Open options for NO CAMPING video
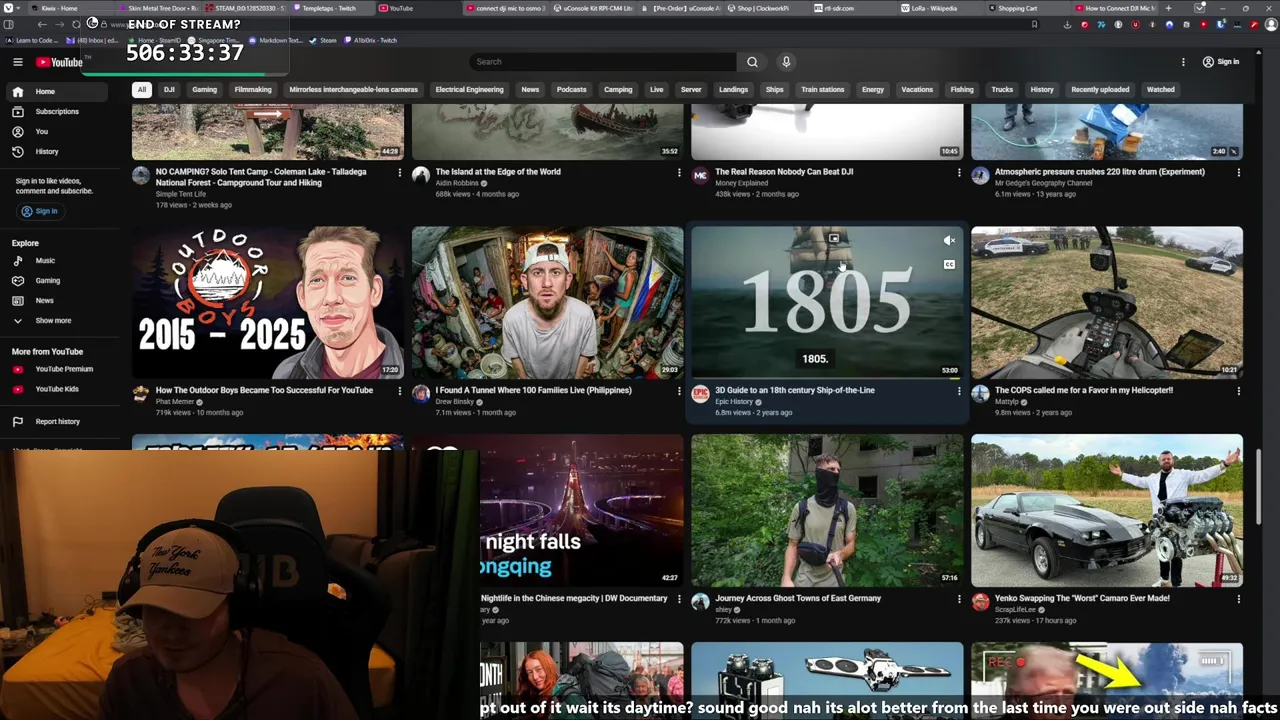Image resolution: width=1280 pixels, height=720 pixels. 399,172
